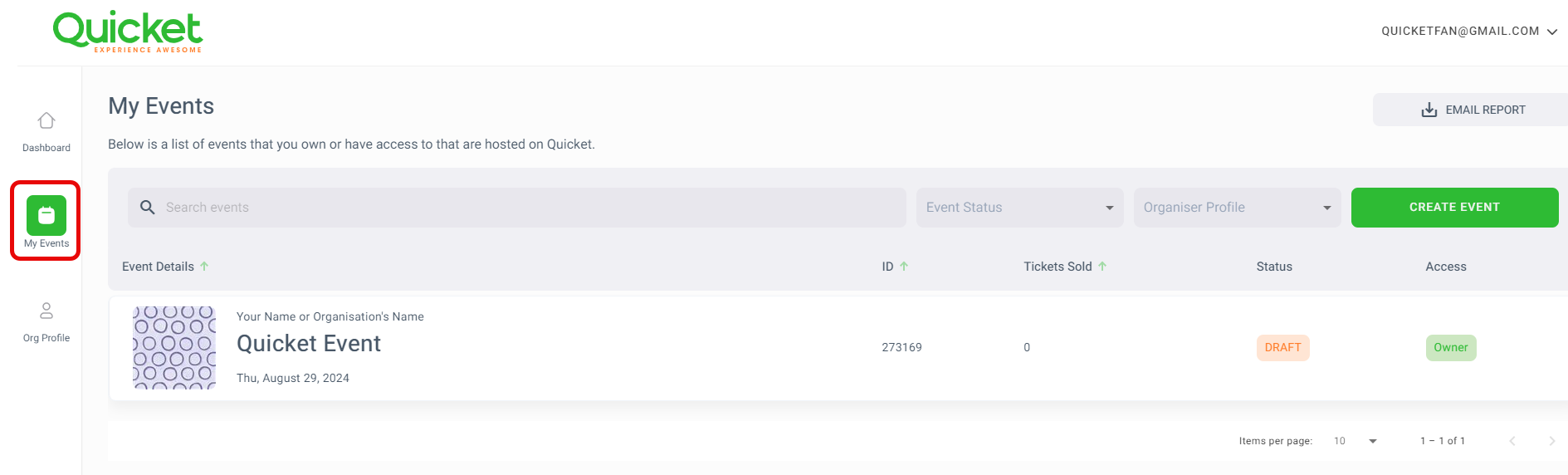Open the QUICKETFAN@GMAIL.COM account menu
Screen dimensions: 1568x475
(1469, 32)
